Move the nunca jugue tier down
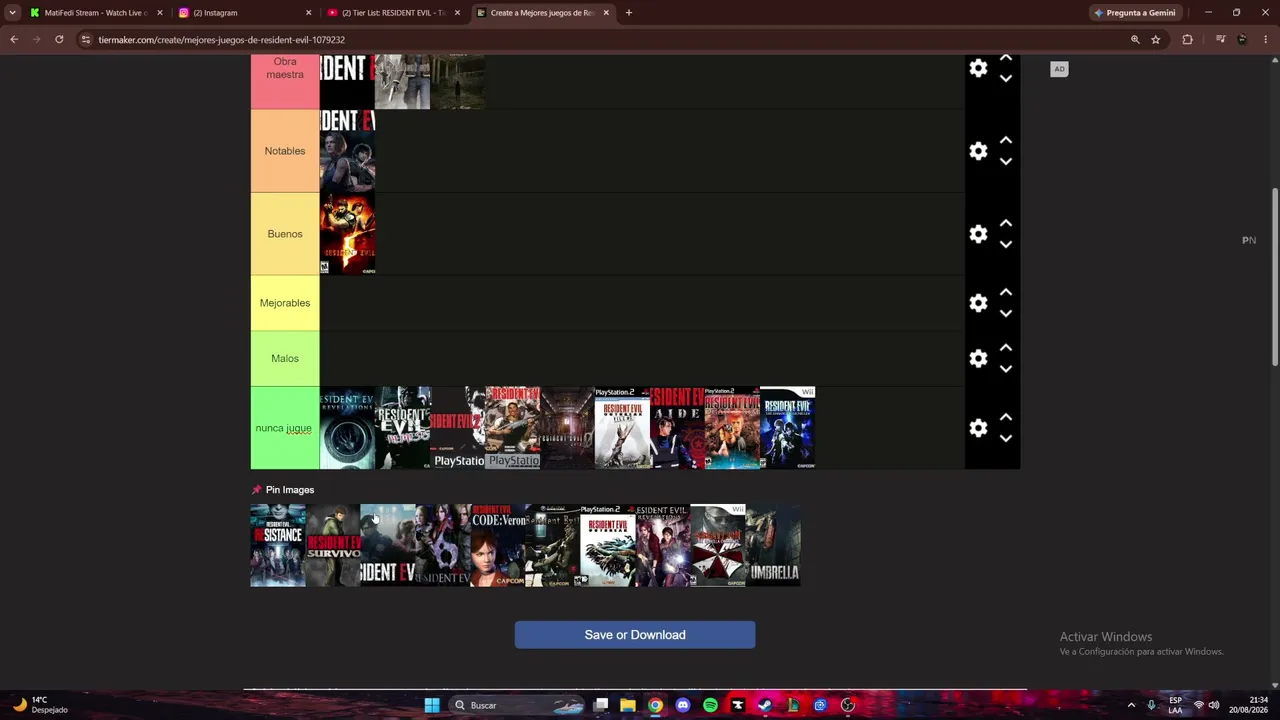This screenshot has width=1280, height=720. (x=1006, y=438)
